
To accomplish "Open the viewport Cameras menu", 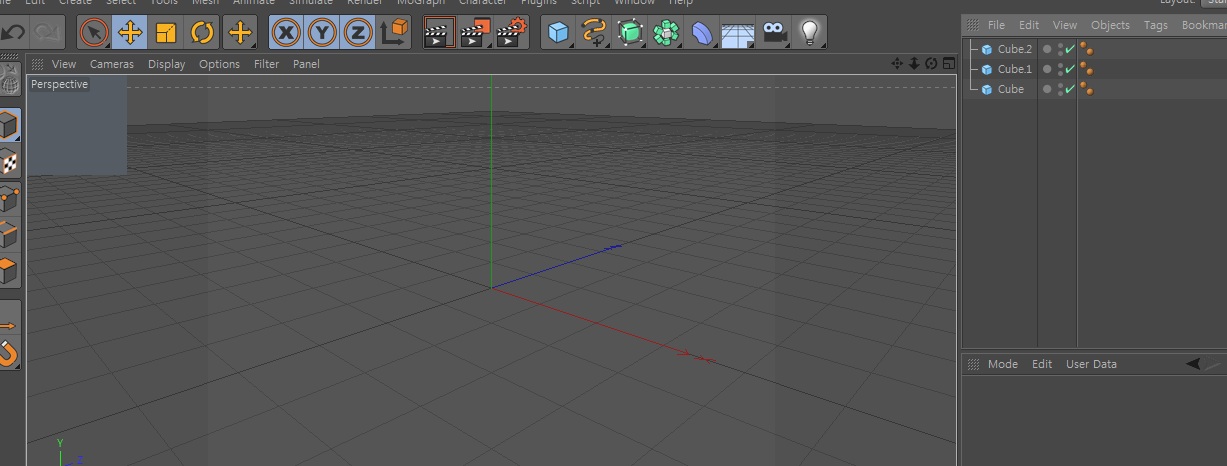I will (x=112, y=64).
